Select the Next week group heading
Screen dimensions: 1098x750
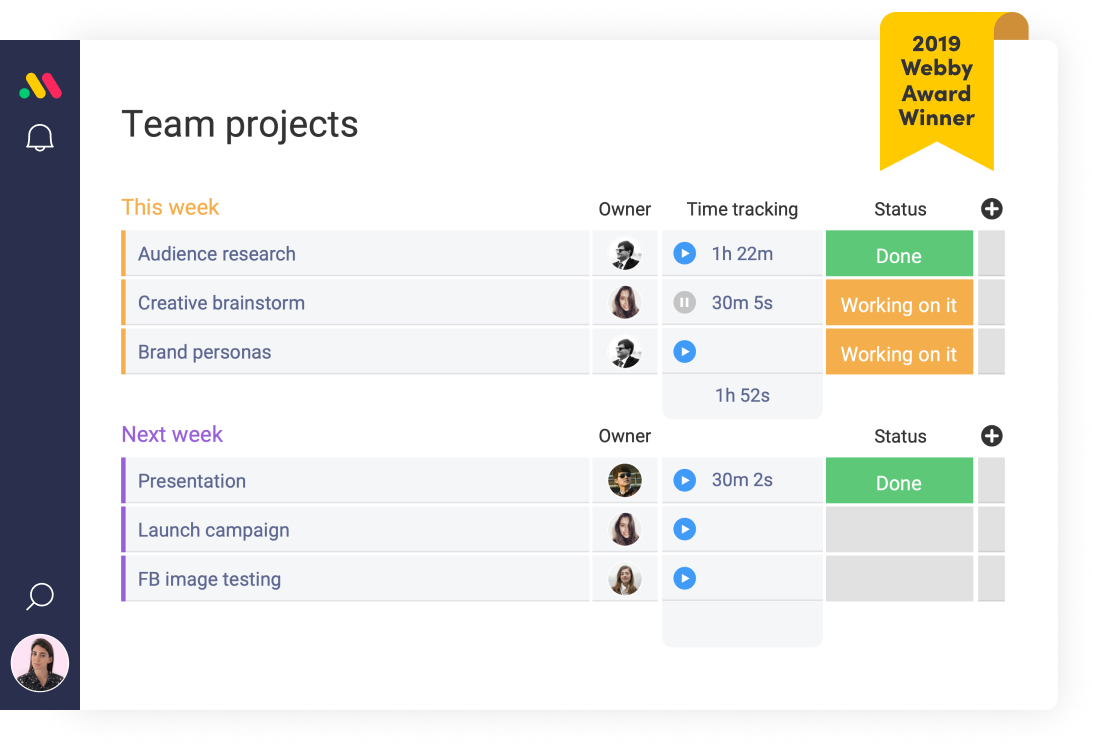pyautogui.click(x=172, y=435)
